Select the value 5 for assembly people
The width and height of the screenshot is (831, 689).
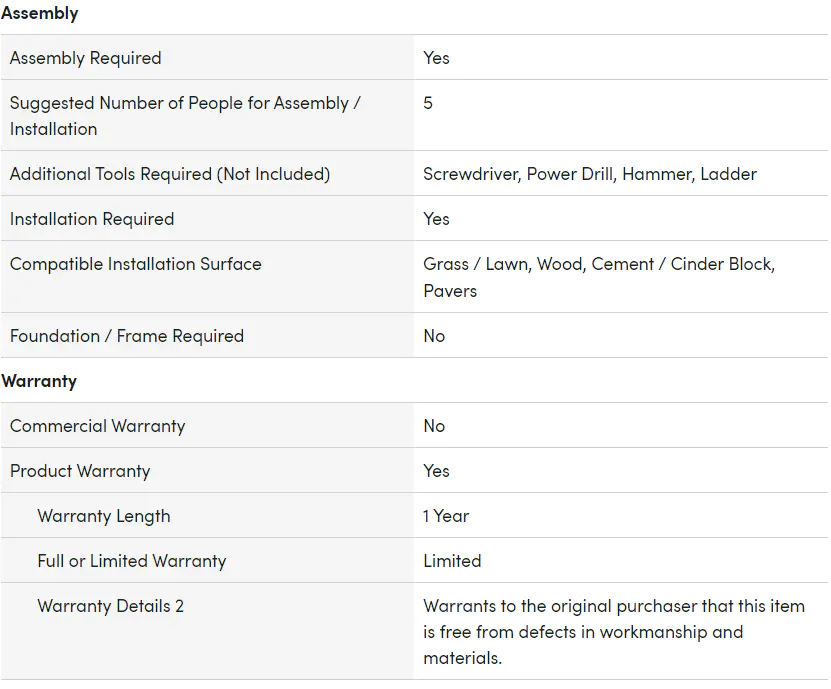[428, 103]
